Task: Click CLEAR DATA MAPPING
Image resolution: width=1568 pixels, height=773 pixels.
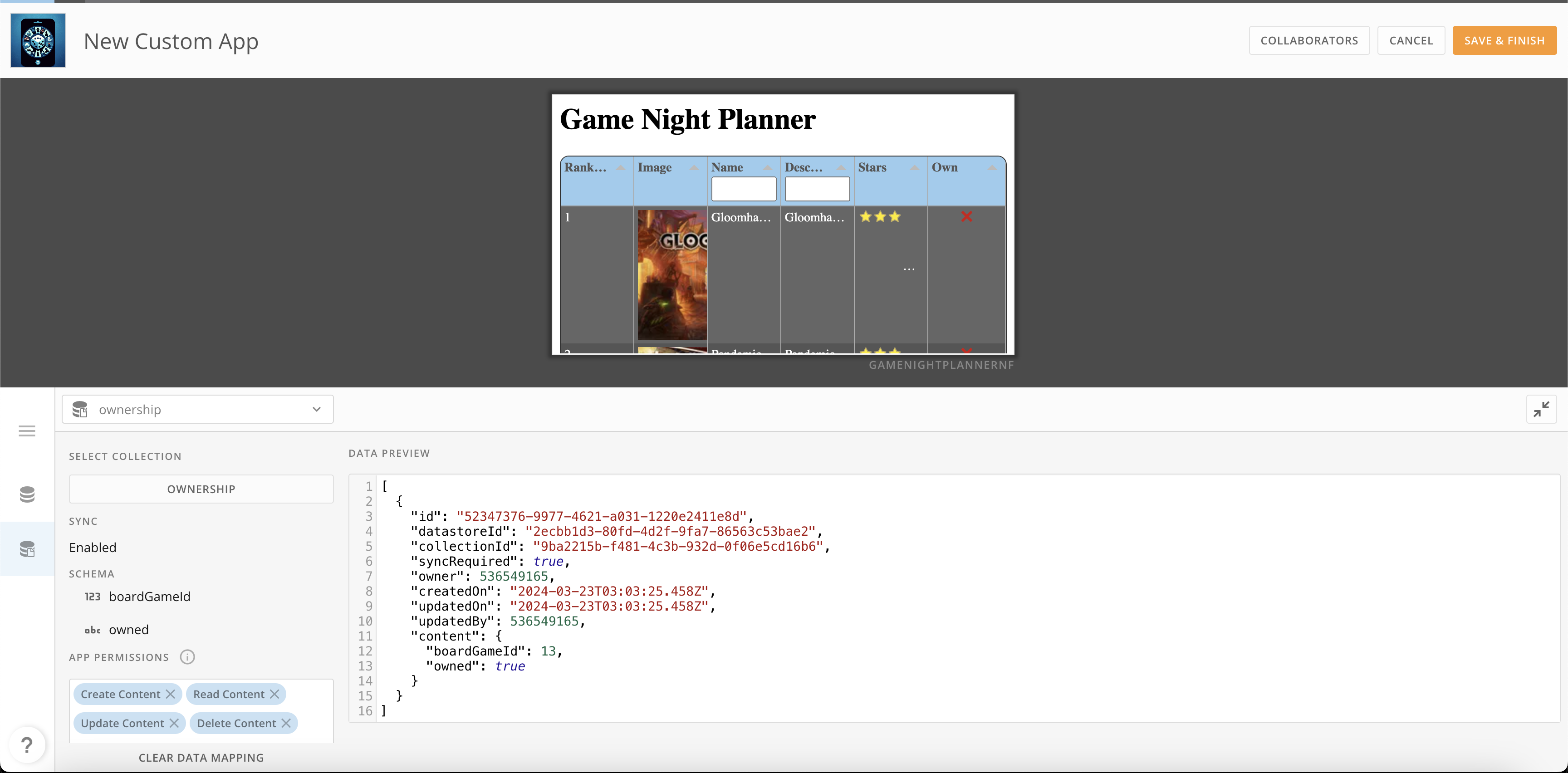Action: tap(201, 757)
